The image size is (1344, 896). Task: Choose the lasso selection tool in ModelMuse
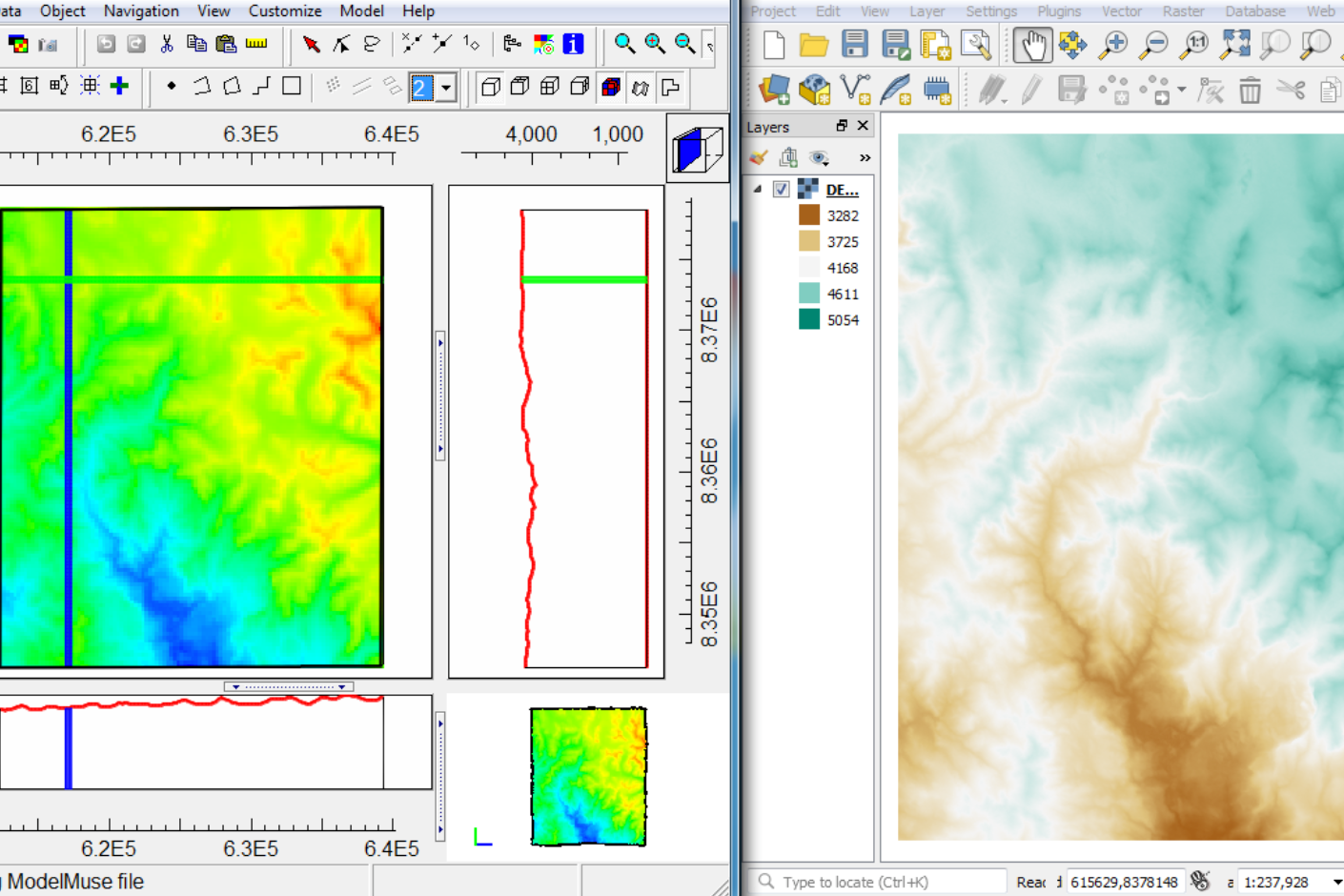point(372,44)
